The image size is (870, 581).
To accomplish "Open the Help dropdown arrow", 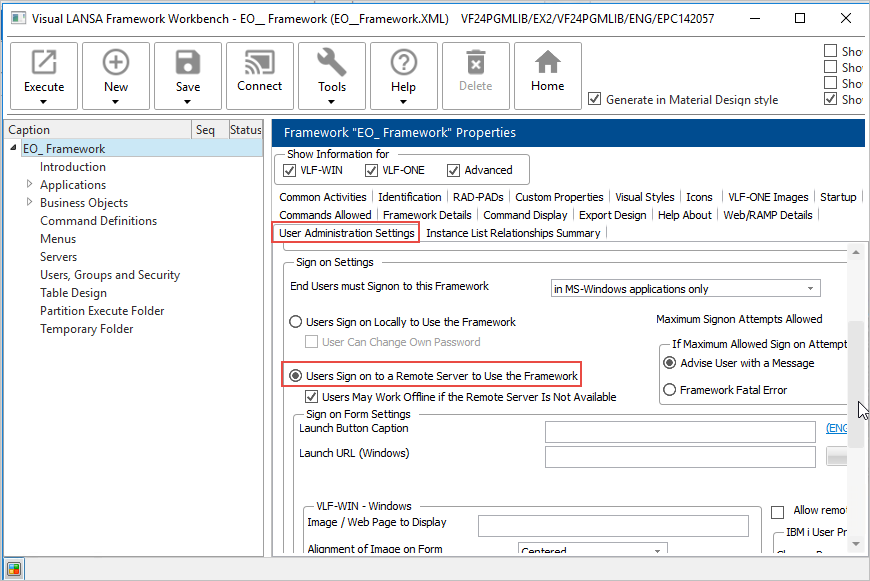I will click(x=403, y=102).
